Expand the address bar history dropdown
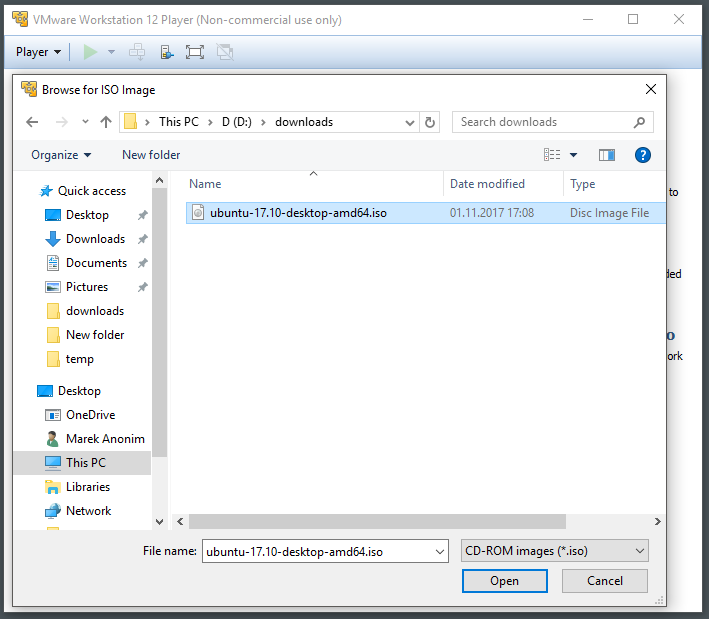 point(410,123)
